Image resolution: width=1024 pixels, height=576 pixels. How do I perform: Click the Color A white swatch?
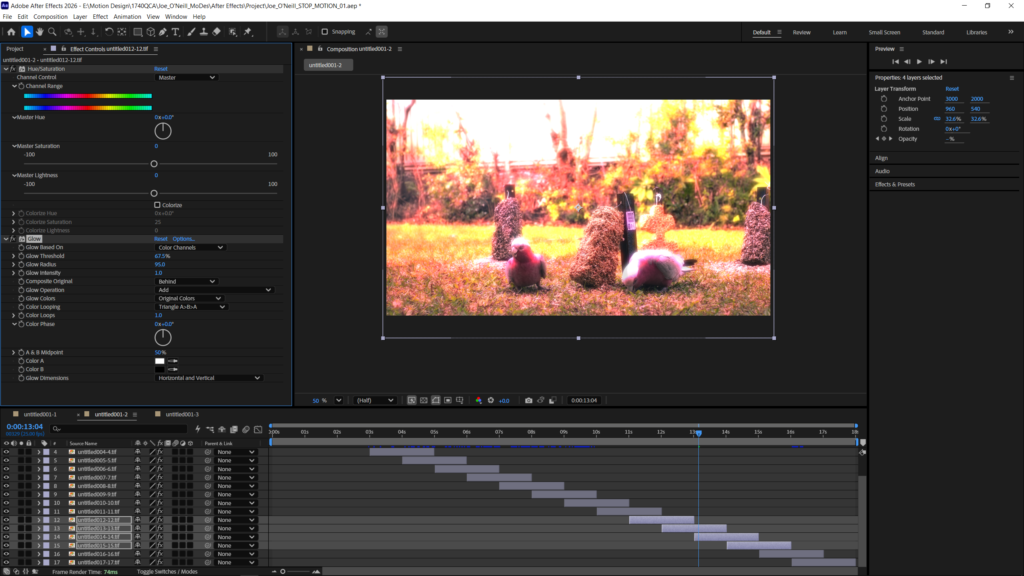click(160, 361)
